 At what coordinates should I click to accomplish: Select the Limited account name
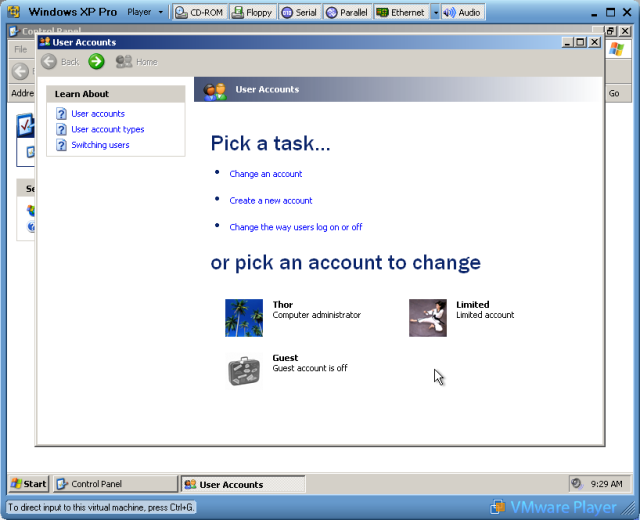(x=473, y=304)
